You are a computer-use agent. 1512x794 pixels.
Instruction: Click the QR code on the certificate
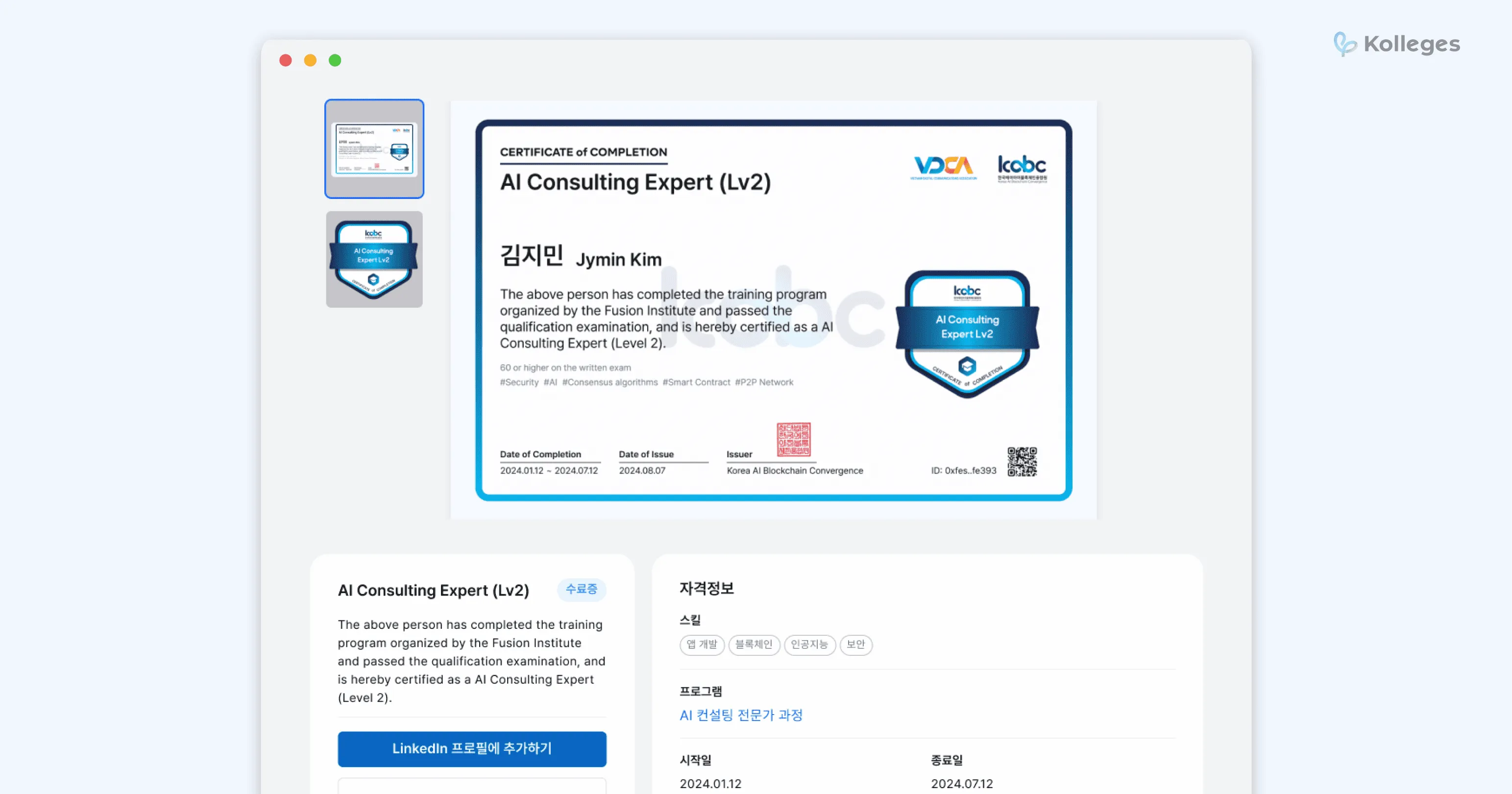1022,462
